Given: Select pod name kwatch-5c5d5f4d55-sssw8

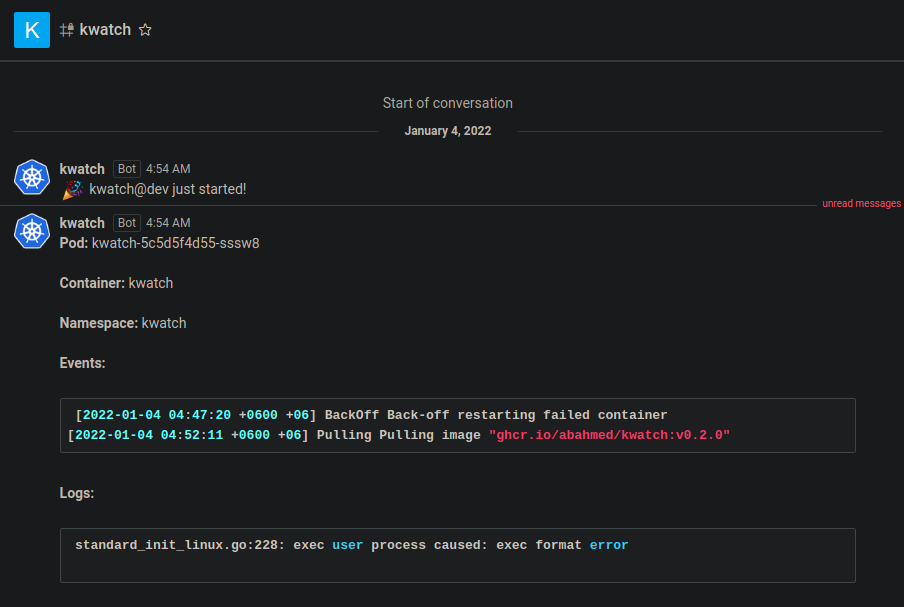Looking at the screenshot, I should tap(176, 243).
